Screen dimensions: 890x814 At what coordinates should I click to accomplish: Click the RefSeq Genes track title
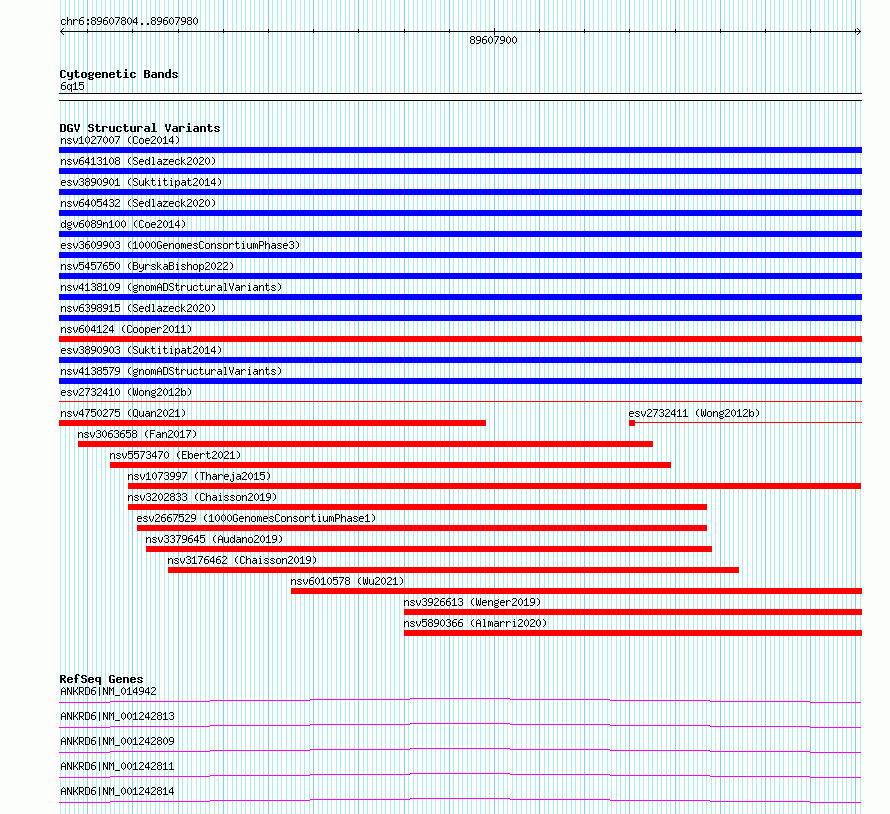tap(101, 679)
